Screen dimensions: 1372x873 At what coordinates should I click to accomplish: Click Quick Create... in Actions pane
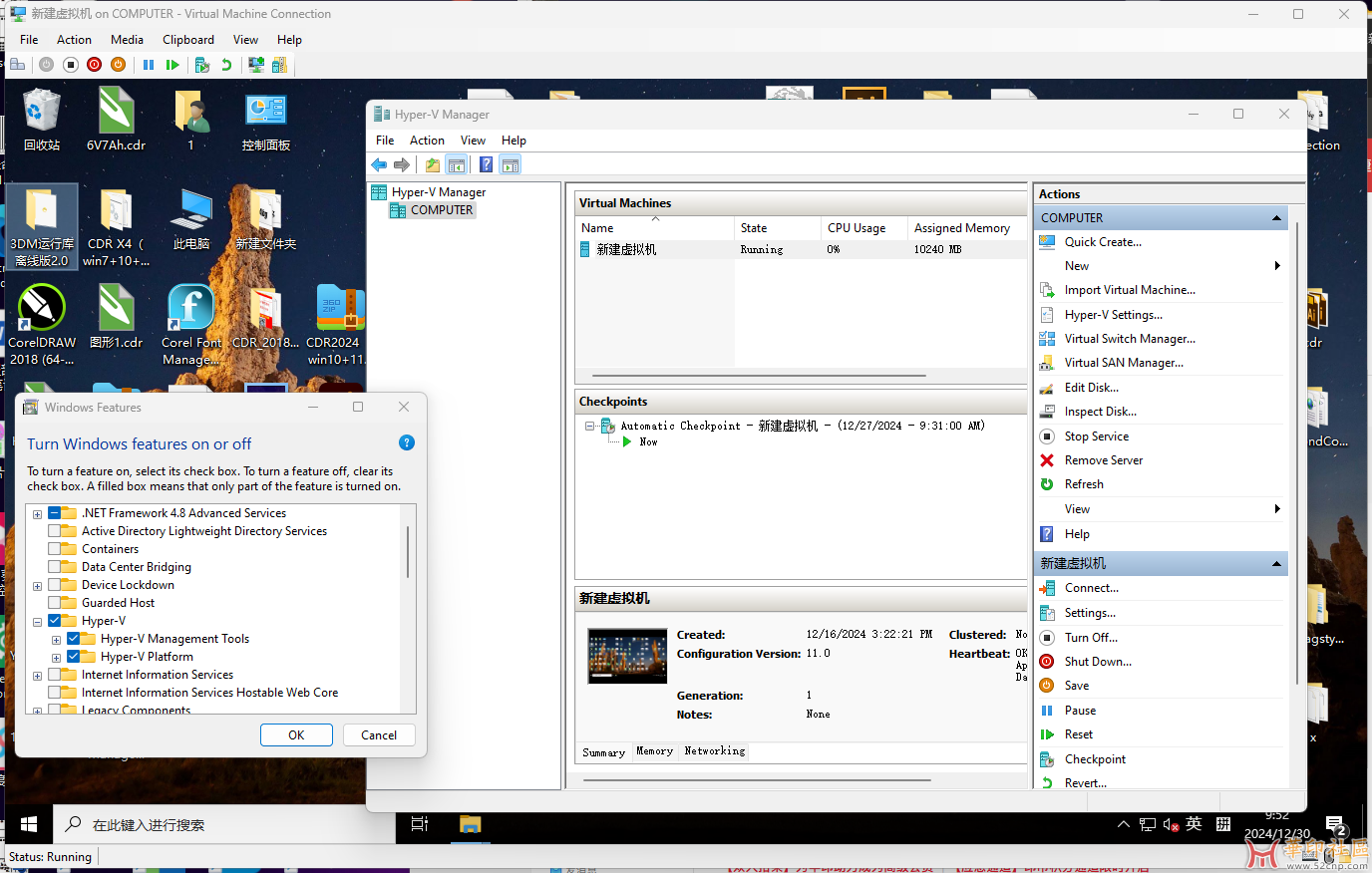click(1103, 242)
